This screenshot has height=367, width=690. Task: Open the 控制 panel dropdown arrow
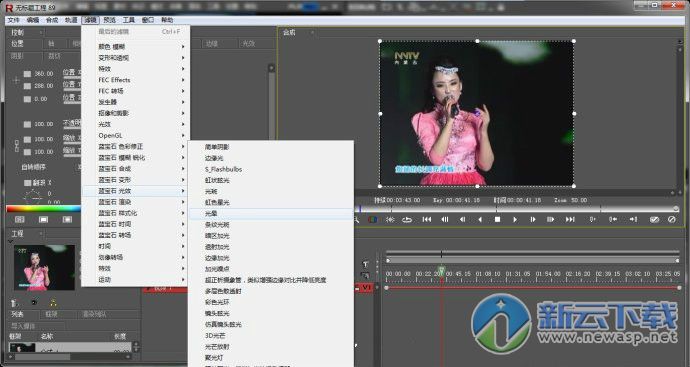click(x=41, y=32)
